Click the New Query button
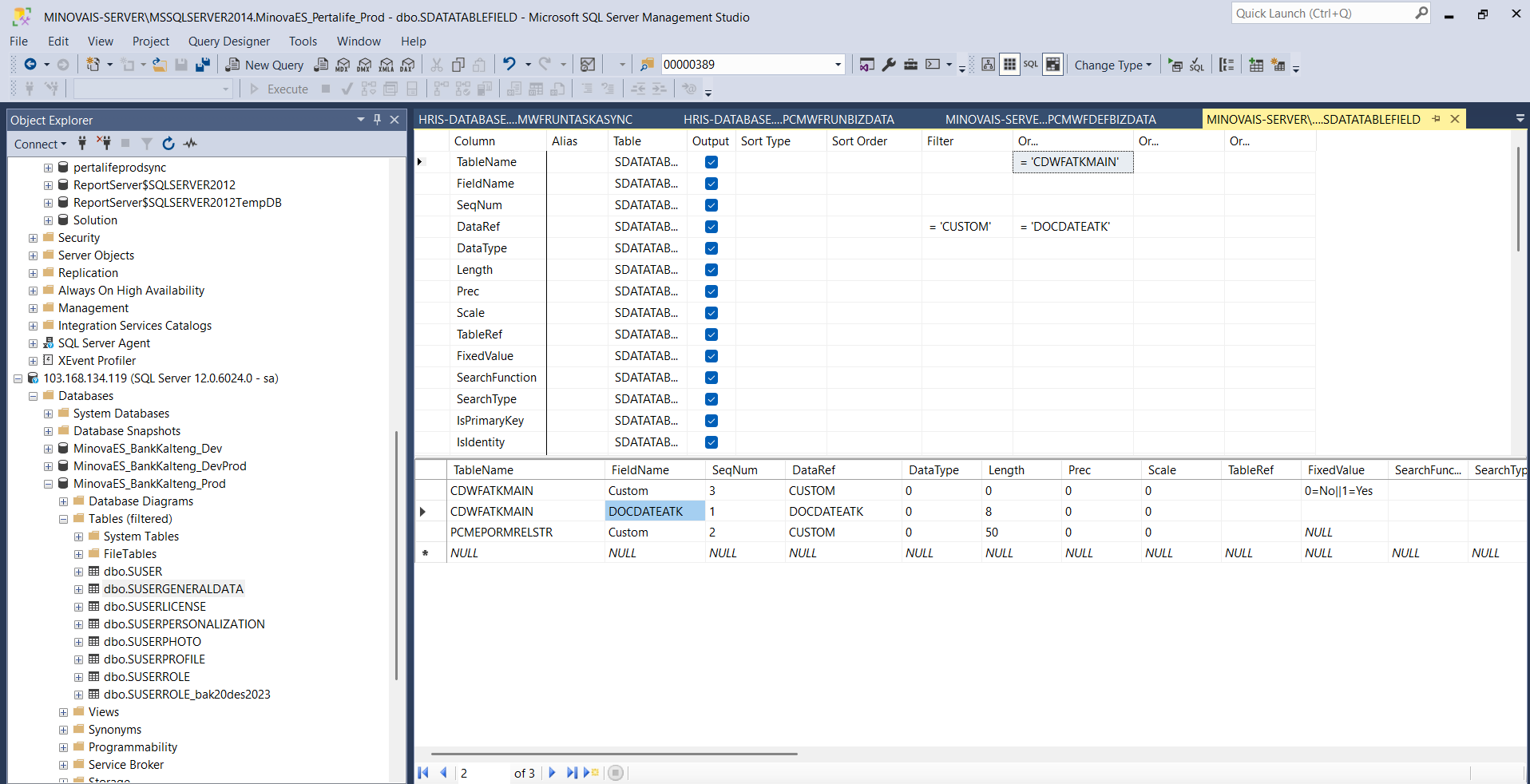This screenshot has height=784, width=1530. point(264,65)
